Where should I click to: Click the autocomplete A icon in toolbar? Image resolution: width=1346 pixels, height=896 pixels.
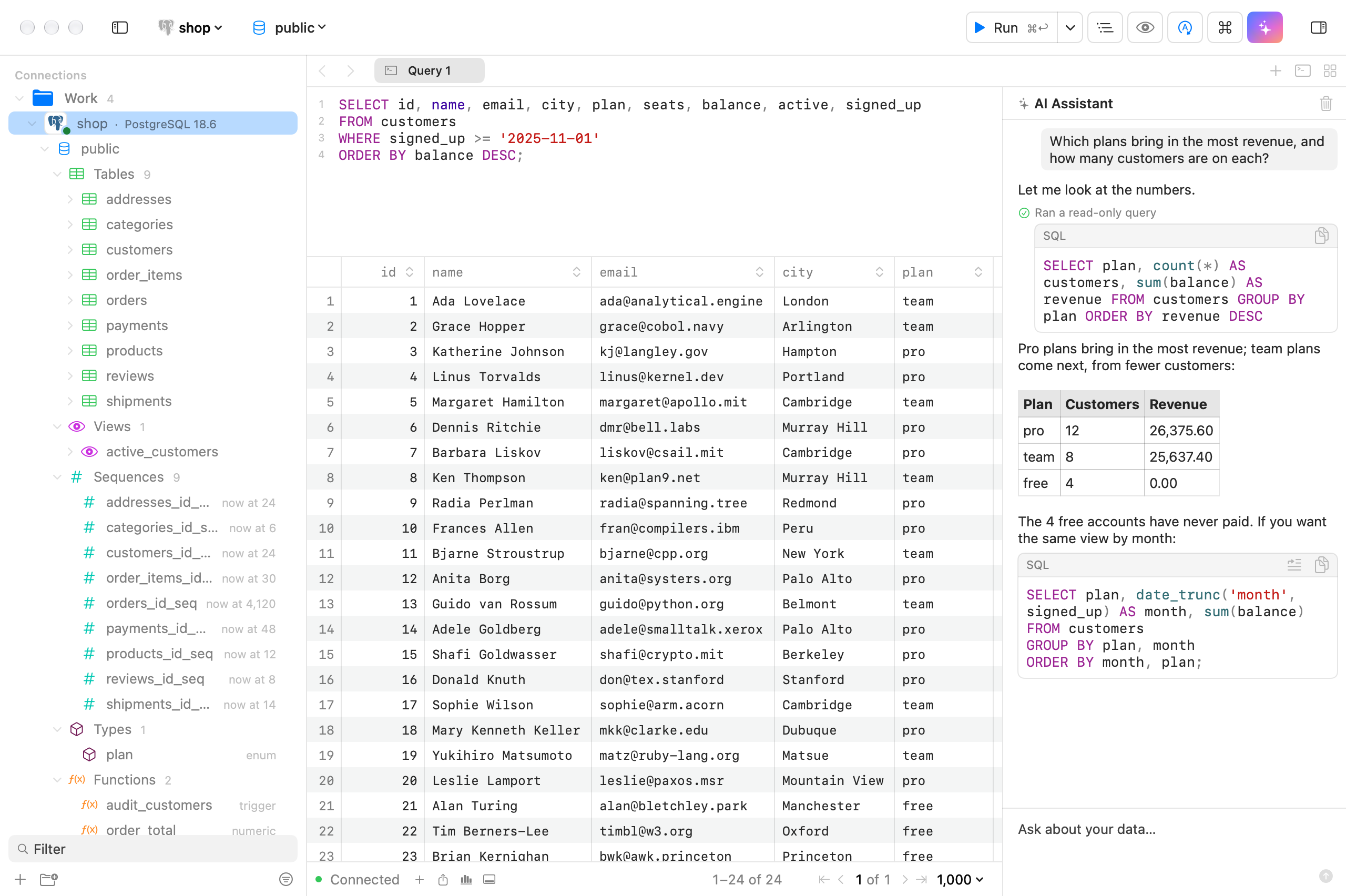click(x=1185, y=27)
